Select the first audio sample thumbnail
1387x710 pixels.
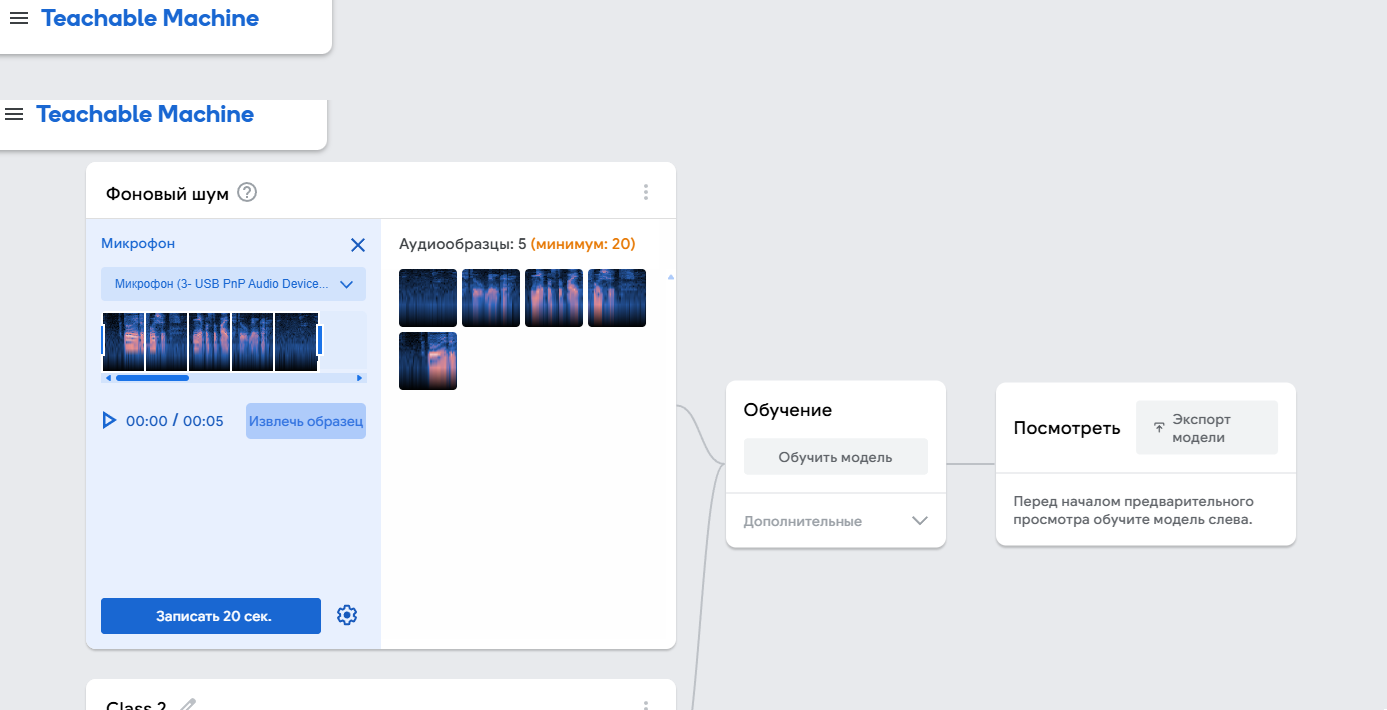click(x=428, y=298)
